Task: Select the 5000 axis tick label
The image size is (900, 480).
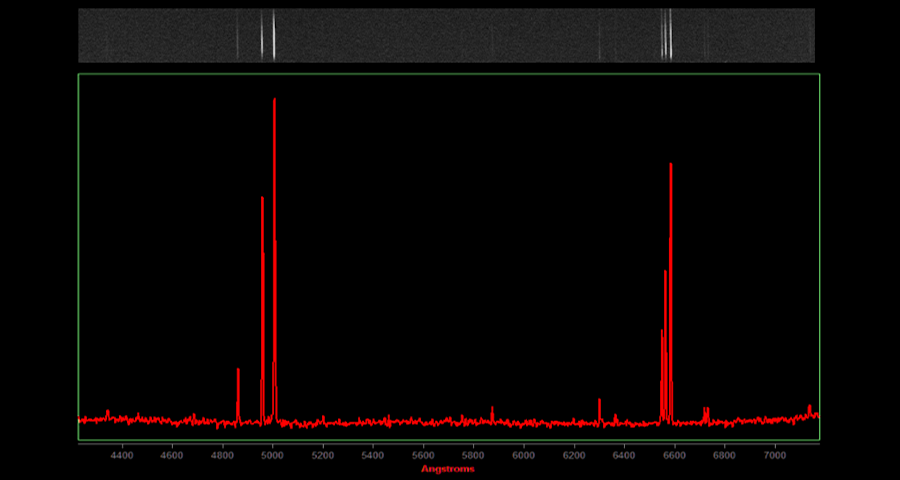Action: point(273,455)
